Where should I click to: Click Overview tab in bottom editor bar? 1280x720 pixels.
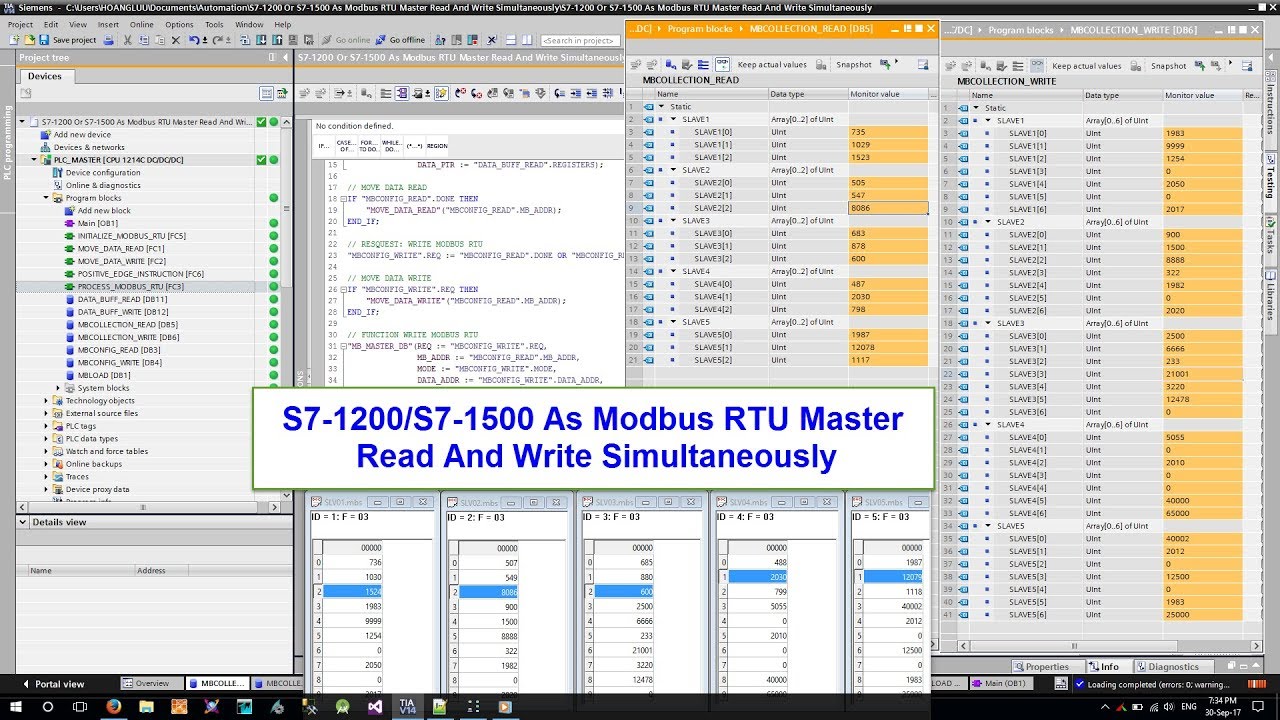pyautogui.click(x=151, y=684)
